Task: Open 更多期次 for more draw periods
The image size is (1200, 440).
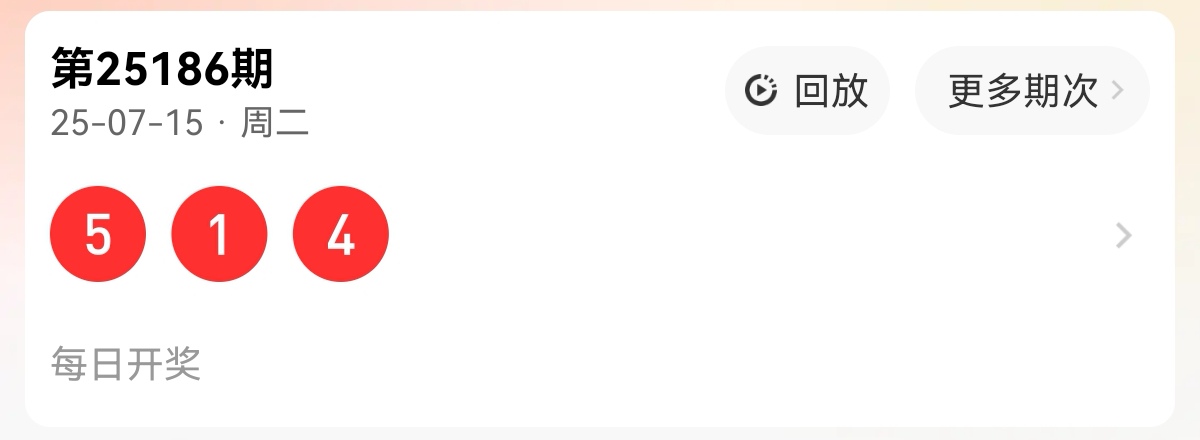Action: [1032, 90]
